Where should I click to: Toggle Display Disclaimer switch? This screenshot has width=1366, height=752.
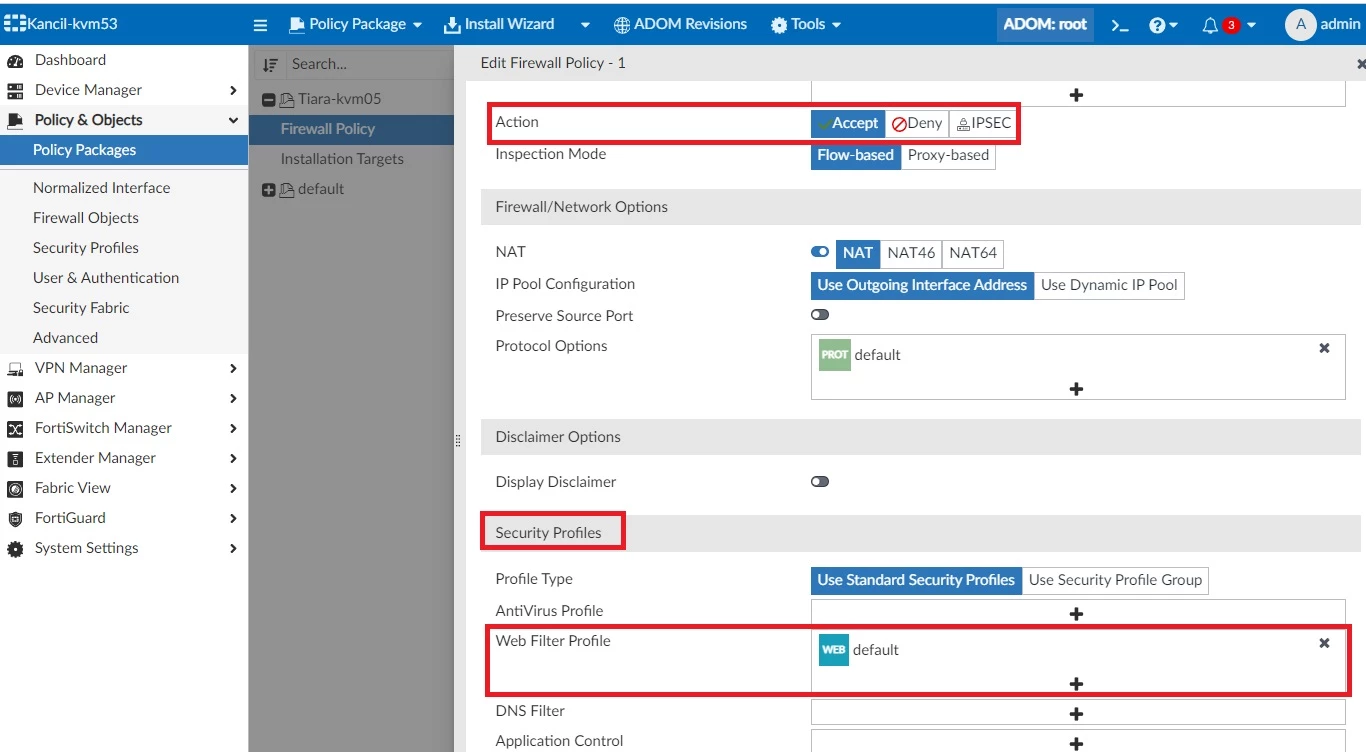[820, 482]
